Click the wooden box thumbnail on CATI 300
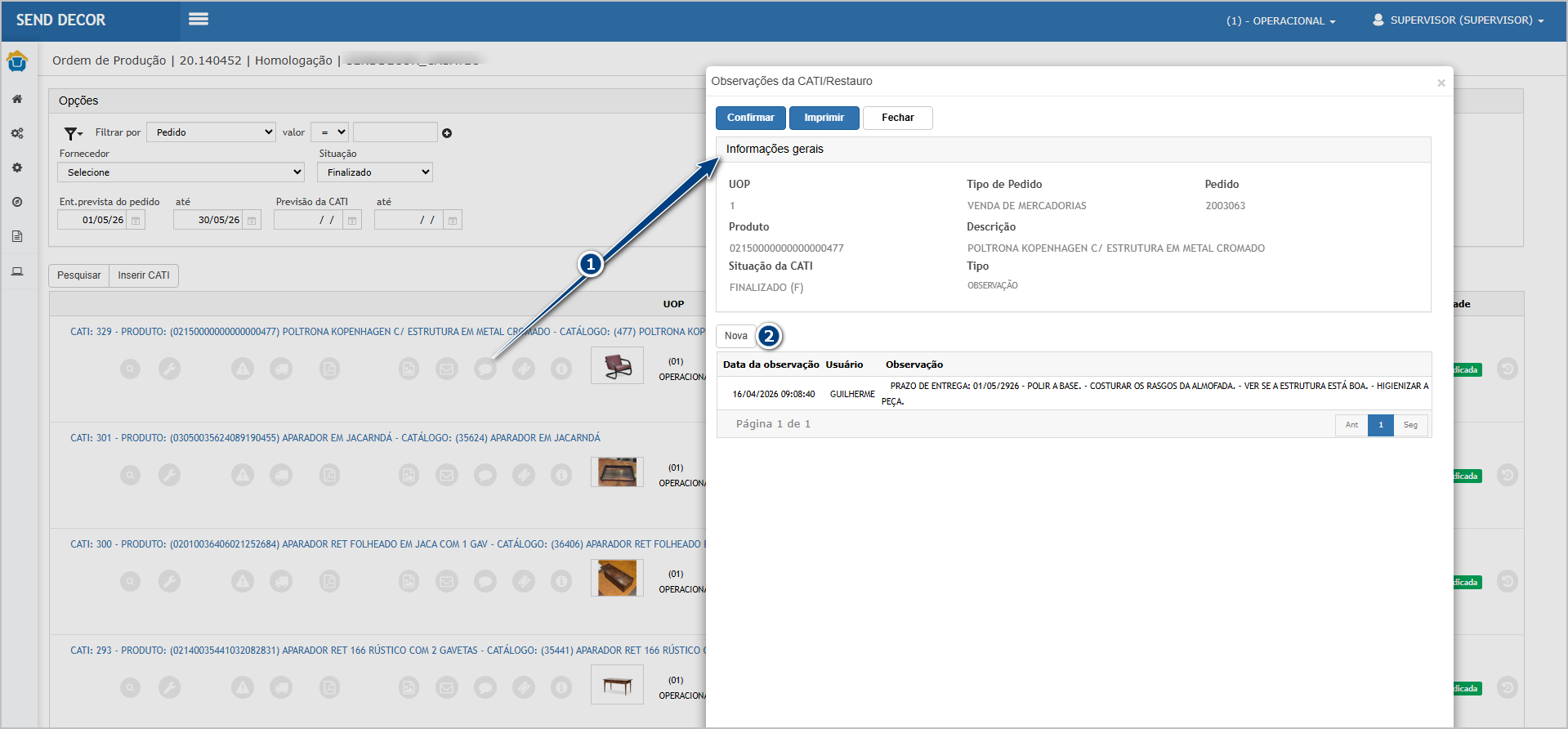Screen dimensions: 1568x729 pyautogui.click(x=618, y=578)
